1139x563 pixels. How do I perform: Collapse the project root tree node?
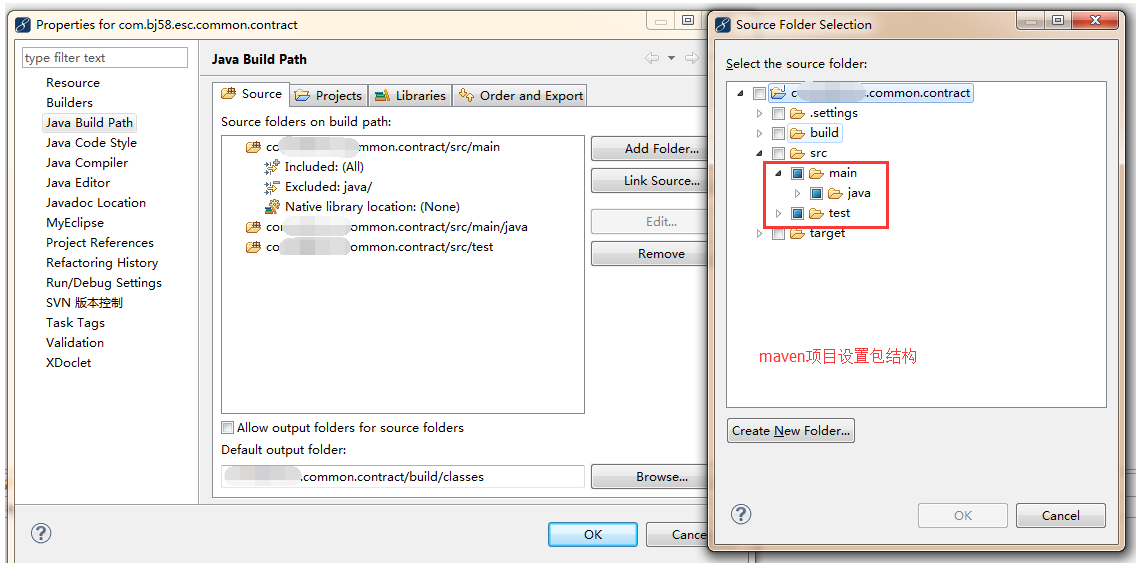pos(741,93)
